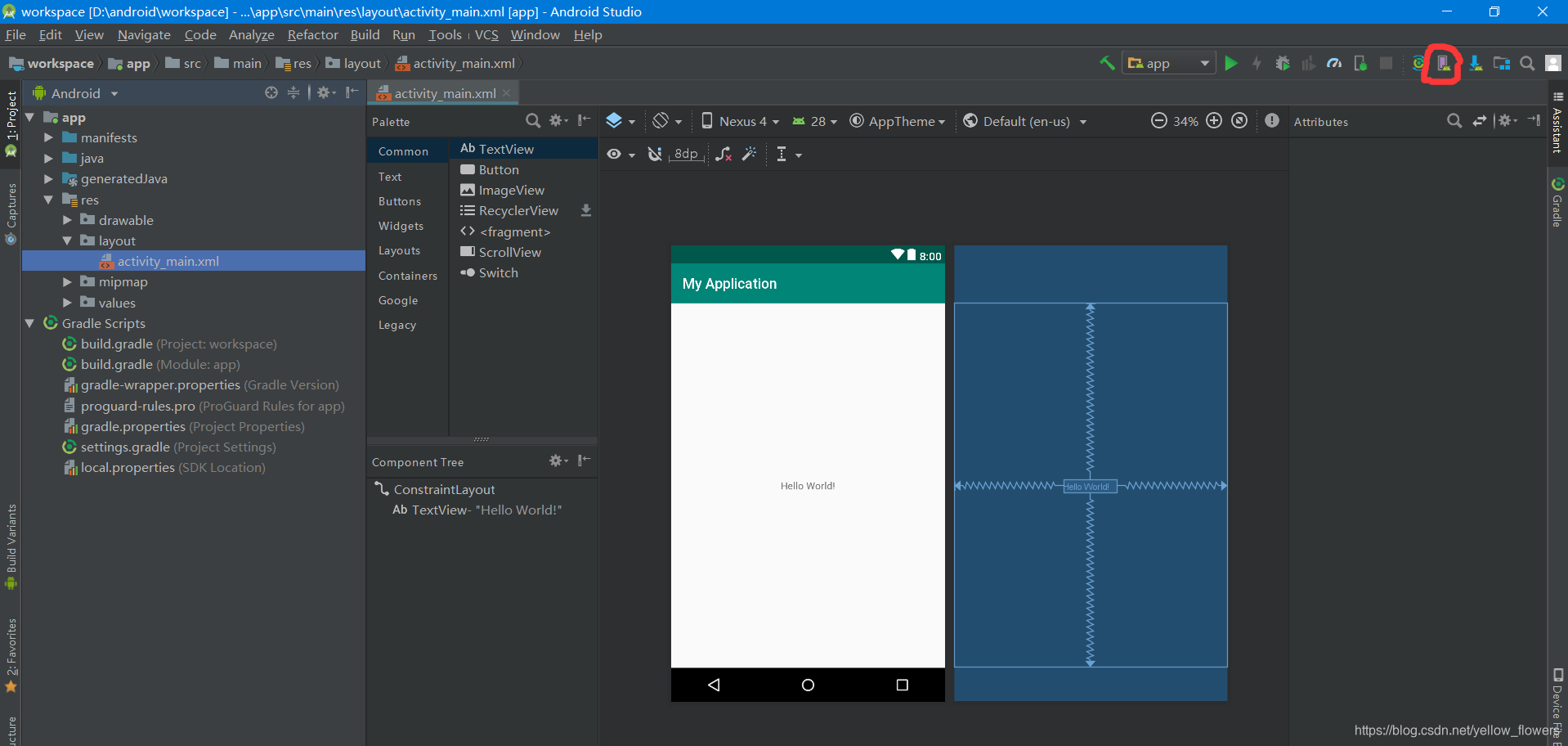Image resolution: width=1568 pixels, height=746 pixels.
Task: Select the activity_main.xml editor tab
Action: (x=445, y=93)
